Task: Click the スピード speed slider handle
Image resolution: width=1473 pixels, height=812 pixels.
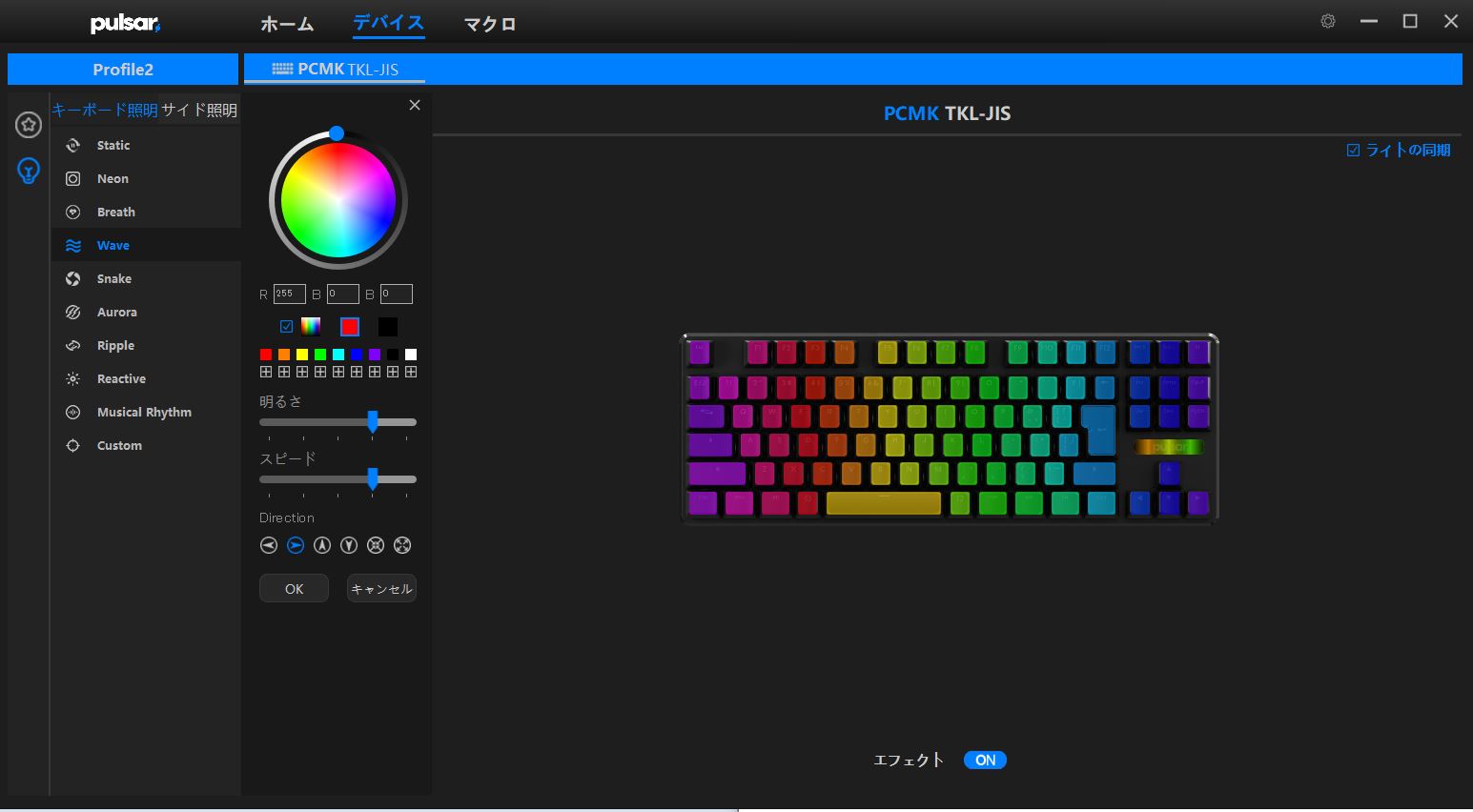Action: (373, 478)
